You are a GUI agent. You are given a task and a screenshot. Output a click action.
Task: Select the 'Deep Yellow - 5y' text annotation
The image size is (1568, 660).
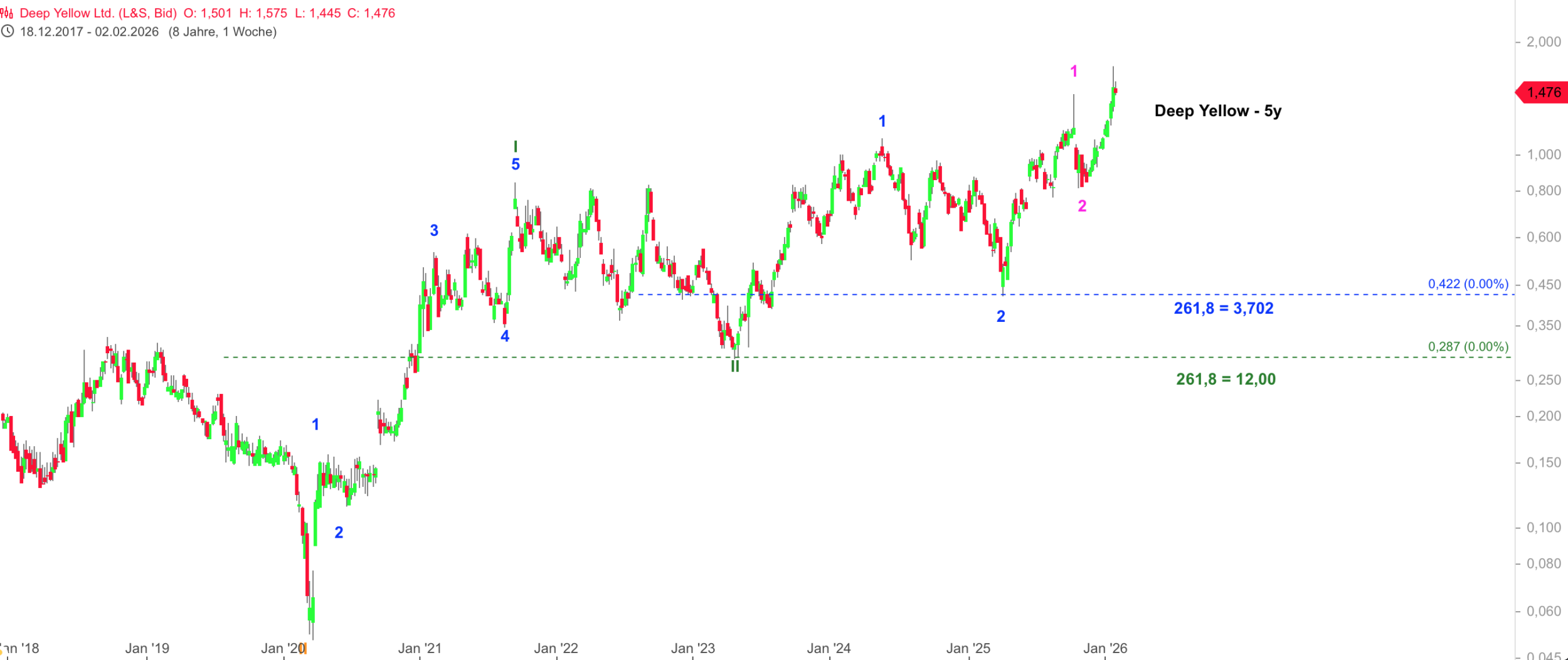pos(1217,111)
